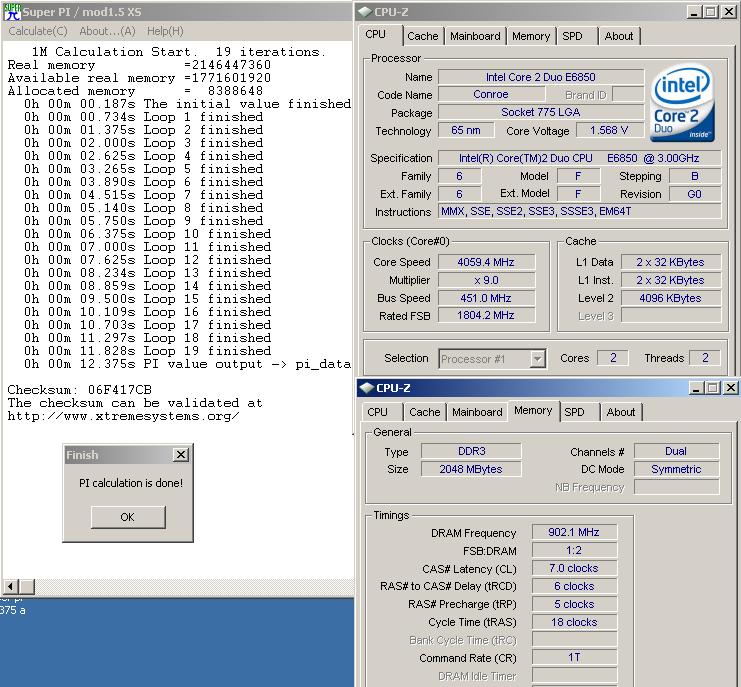Click the 'Dual' channels value

pos(676,451)
